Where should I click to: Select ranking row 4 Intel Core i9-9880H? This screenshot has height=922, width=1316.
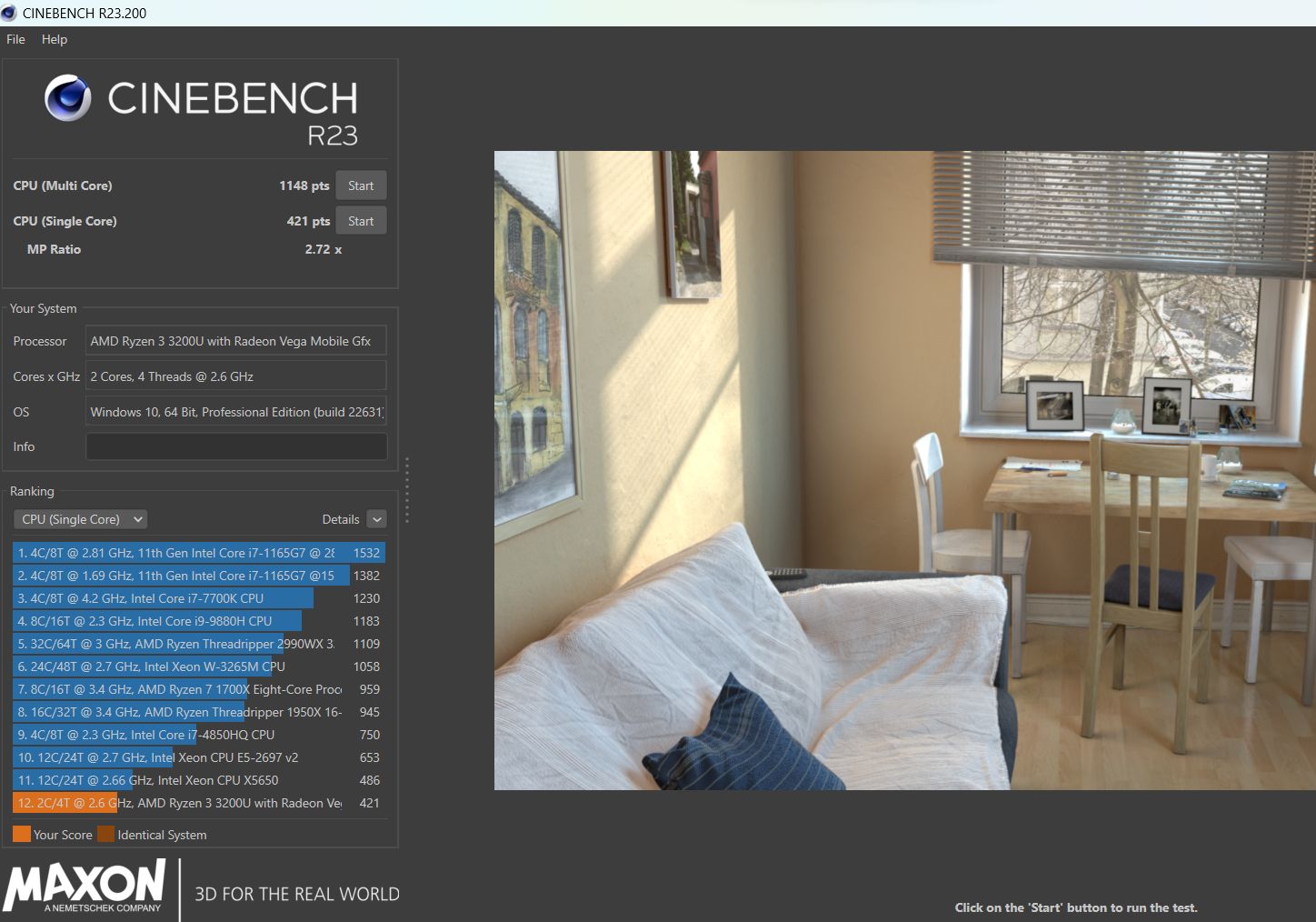point(199,621)
